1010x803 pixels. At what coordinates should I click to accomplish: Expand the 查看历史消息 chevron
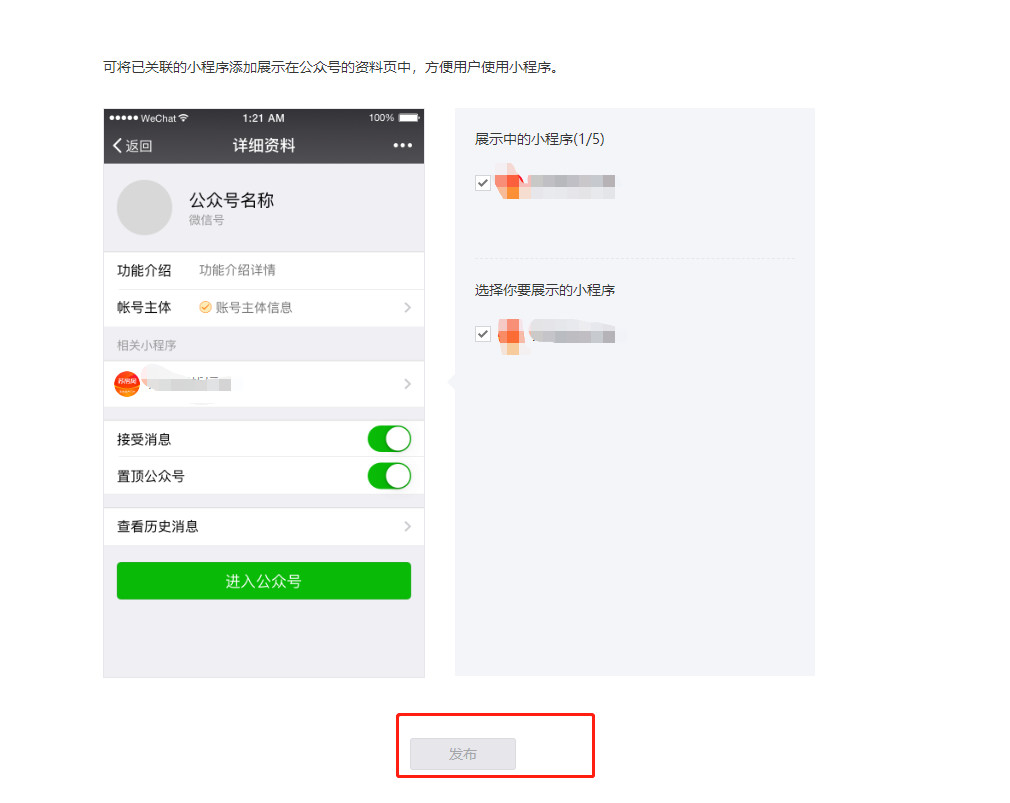[x=407, y=527]
